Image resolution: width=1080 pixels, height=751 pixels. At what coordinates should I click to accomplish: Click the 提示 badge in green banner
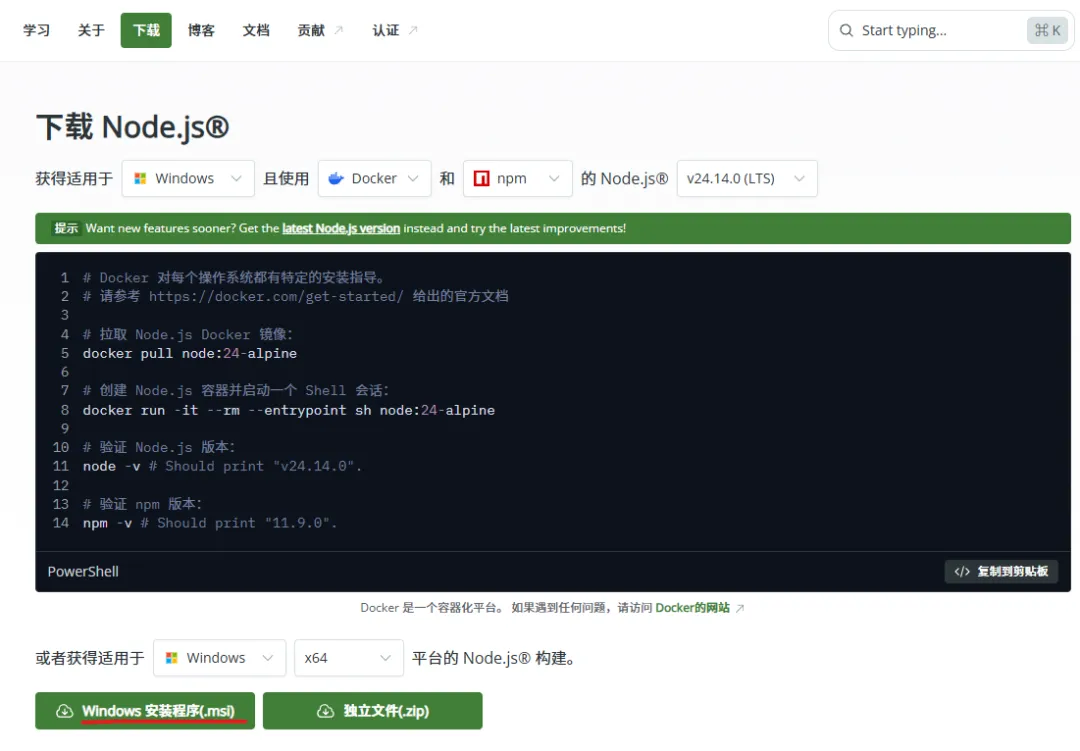tap(66, 228)
